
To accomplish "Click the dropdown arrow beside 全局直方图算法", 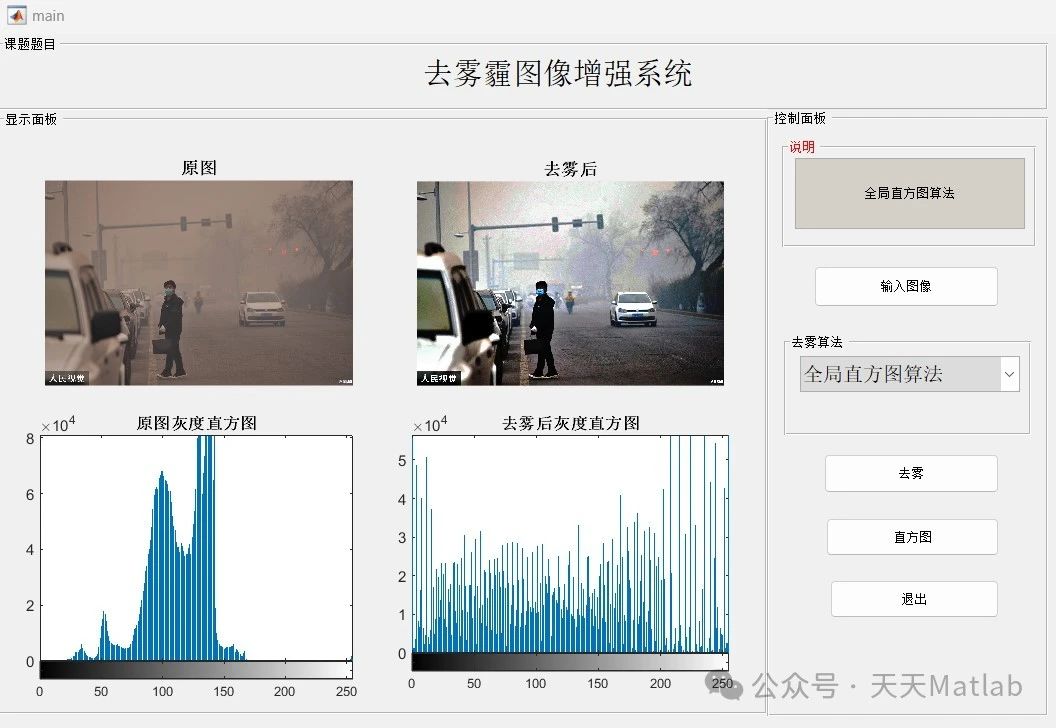I will (x=1009, y=374).
